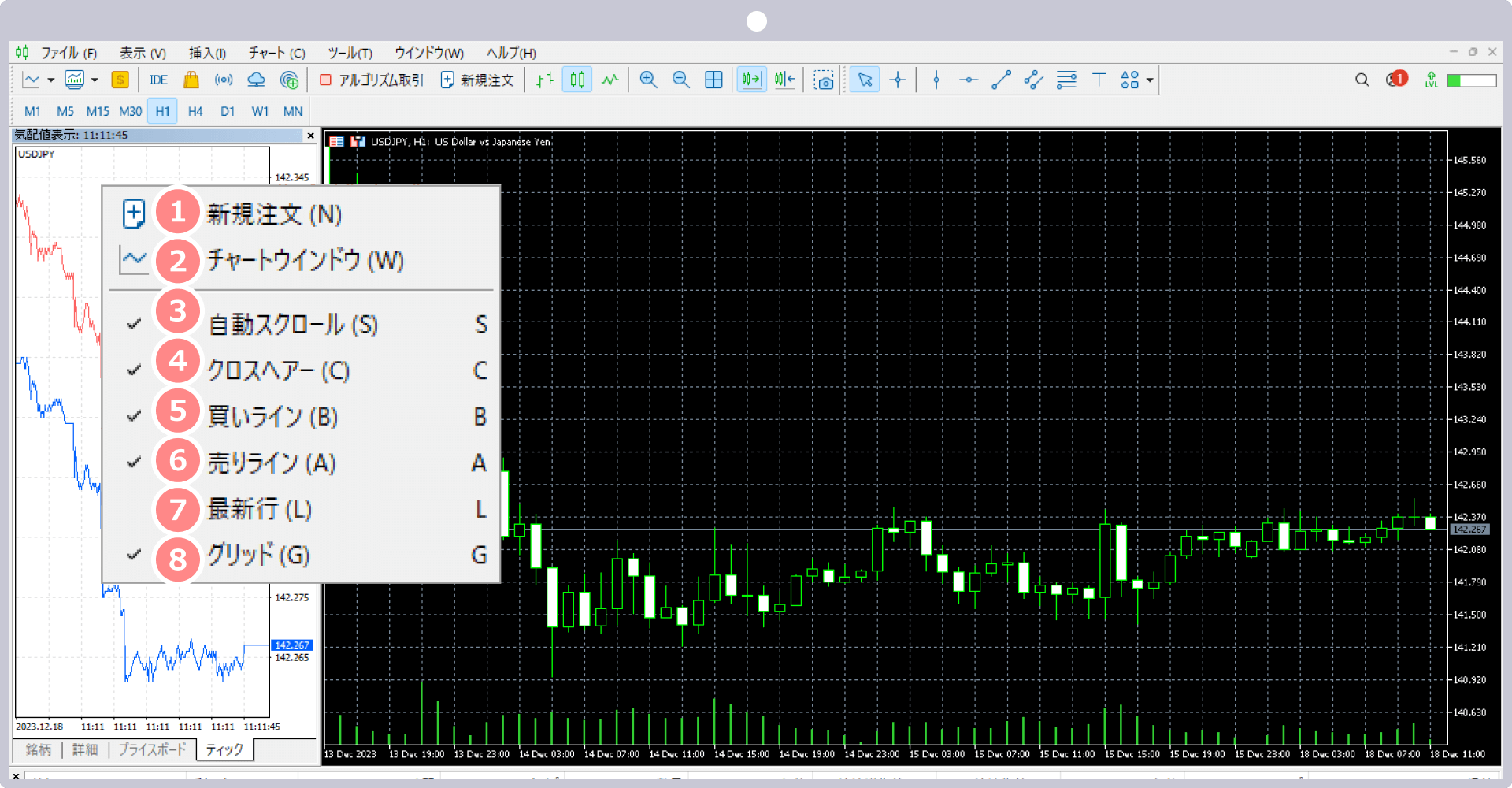
Task: Open the chart type line icon in toolbar
Action: tap(31, 80)
